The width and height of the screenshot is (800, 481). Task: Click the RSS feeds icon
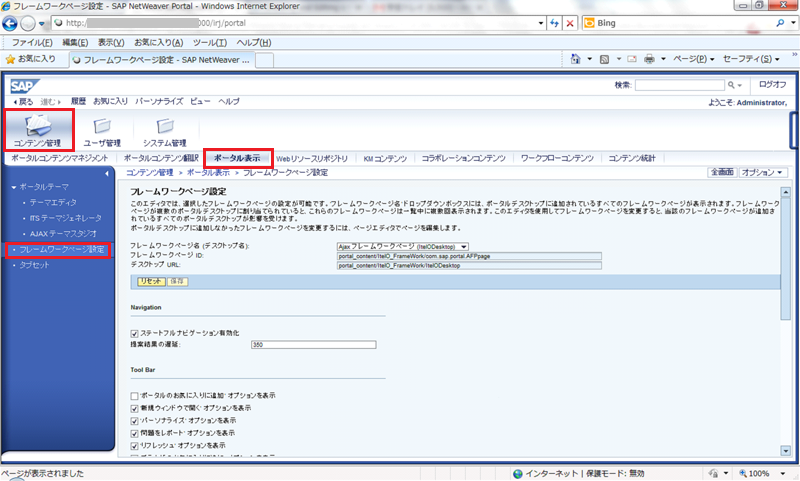[605, 59]
